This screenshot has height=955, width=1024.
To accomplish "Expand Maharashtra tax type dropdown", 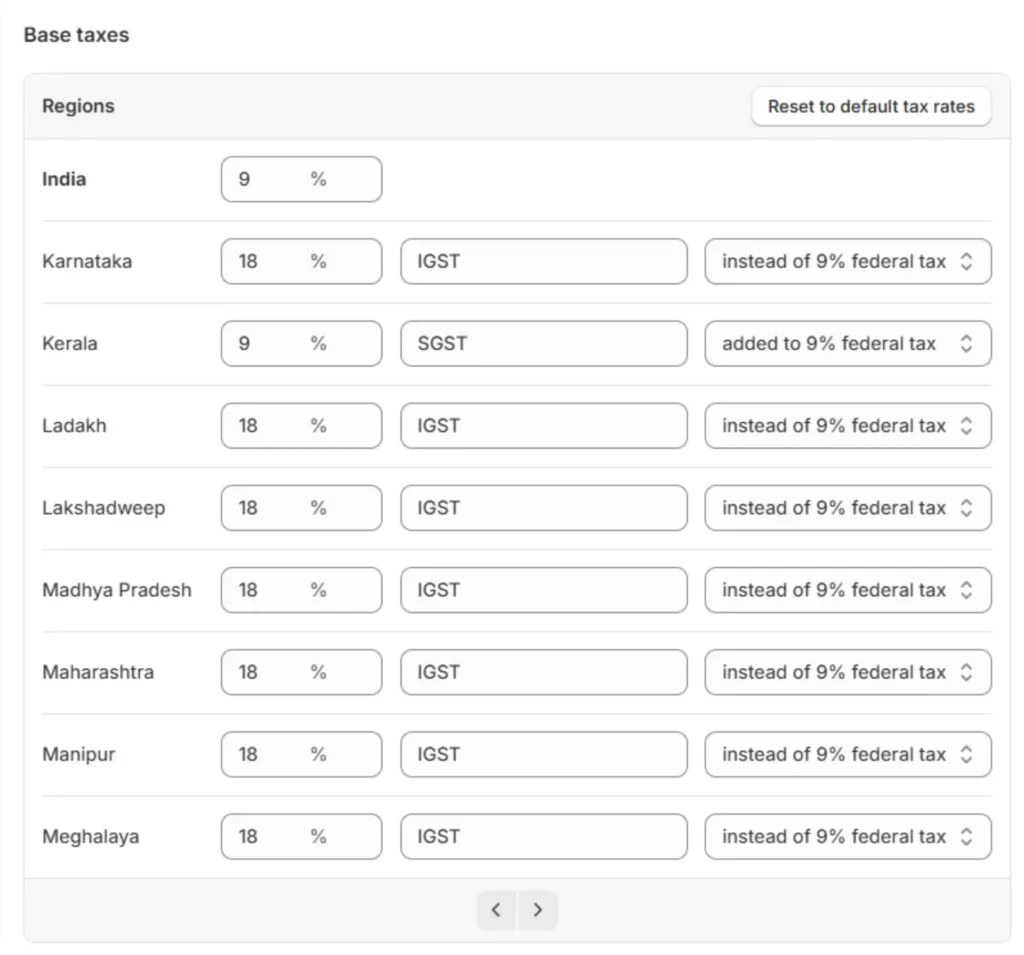I will [x=848, y=672].
